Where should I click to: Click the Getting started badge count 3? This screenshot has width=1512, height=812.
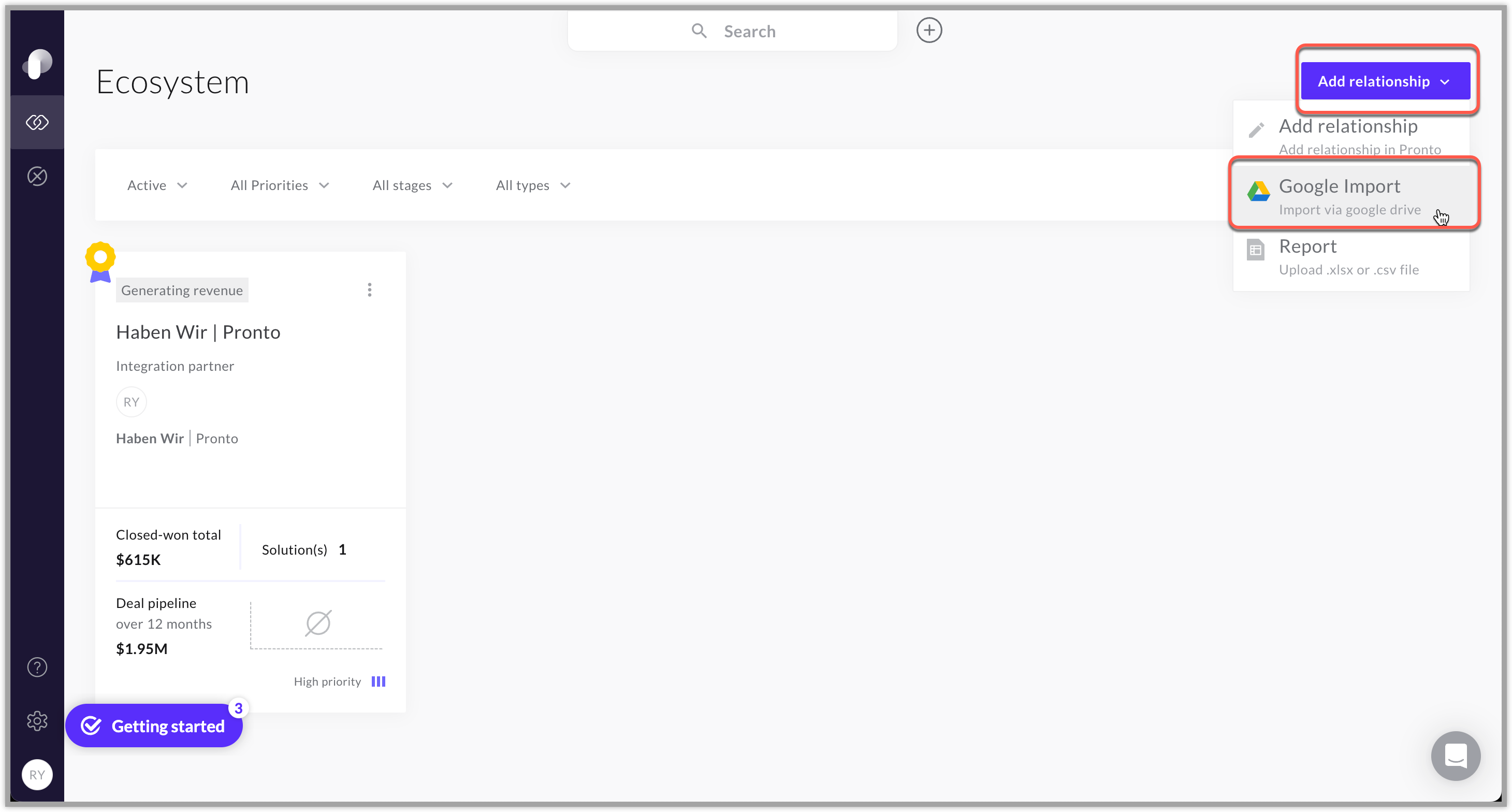[238, 708]
